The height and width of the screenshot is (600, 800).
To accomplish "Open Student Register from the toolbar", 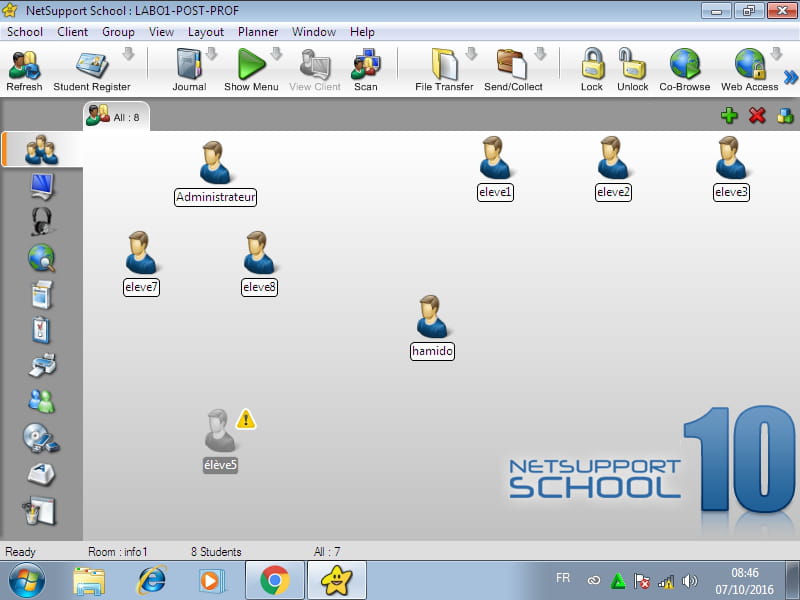I will click(92, 70).
